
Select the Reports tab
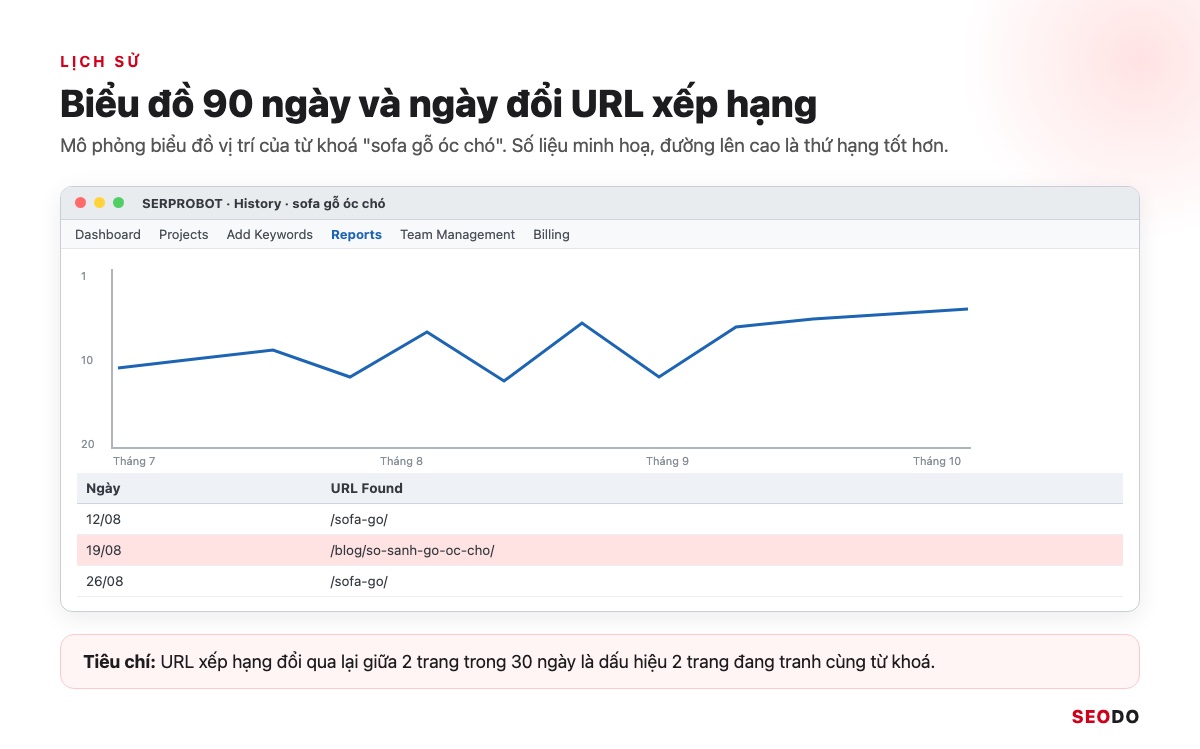(356, 234)
